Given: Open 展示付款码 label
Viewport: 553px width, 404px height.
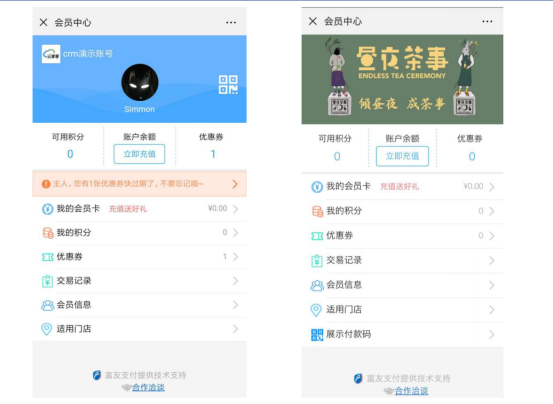Looking at the screenshot, I should click(348, 334).
